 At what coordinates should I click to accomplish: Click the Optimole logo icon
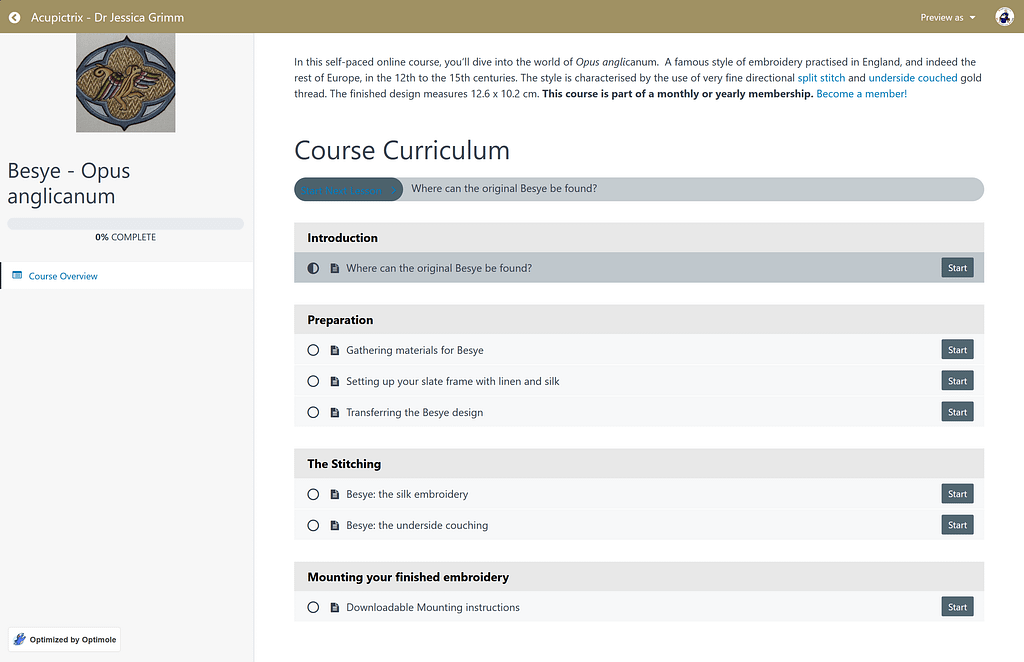(x=20, y=639)
